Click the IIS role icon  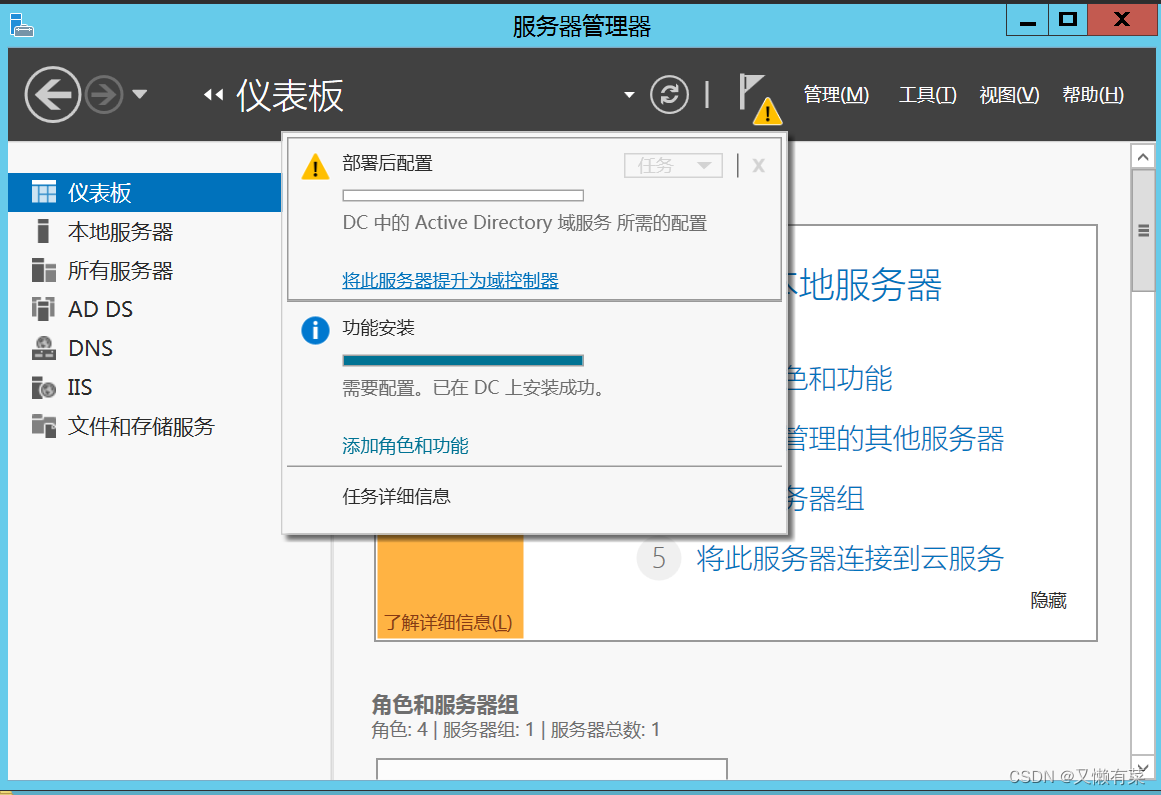click(44, 387)
